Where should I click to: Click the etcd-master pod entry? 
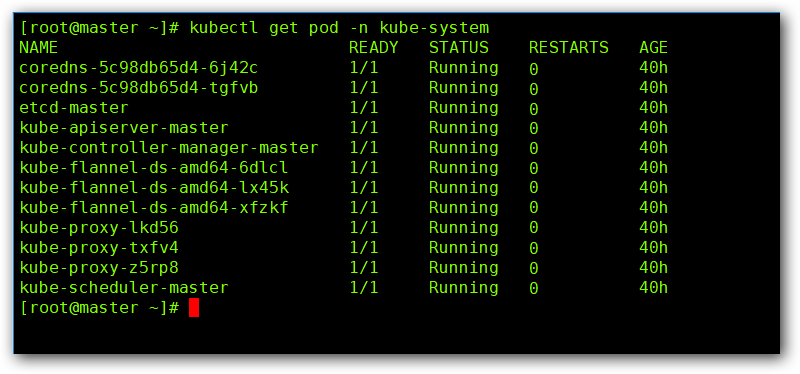click(74, 108)
